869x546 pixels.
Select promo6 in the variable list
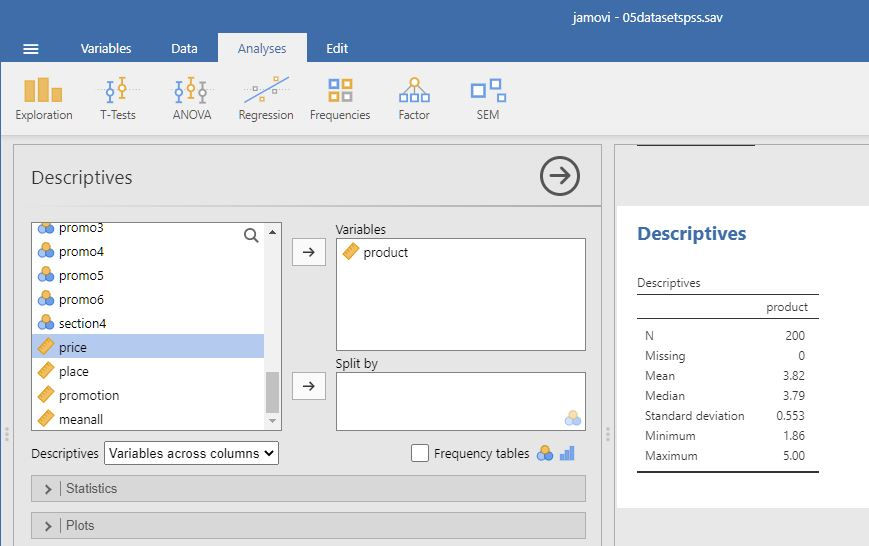coord(148,299)
